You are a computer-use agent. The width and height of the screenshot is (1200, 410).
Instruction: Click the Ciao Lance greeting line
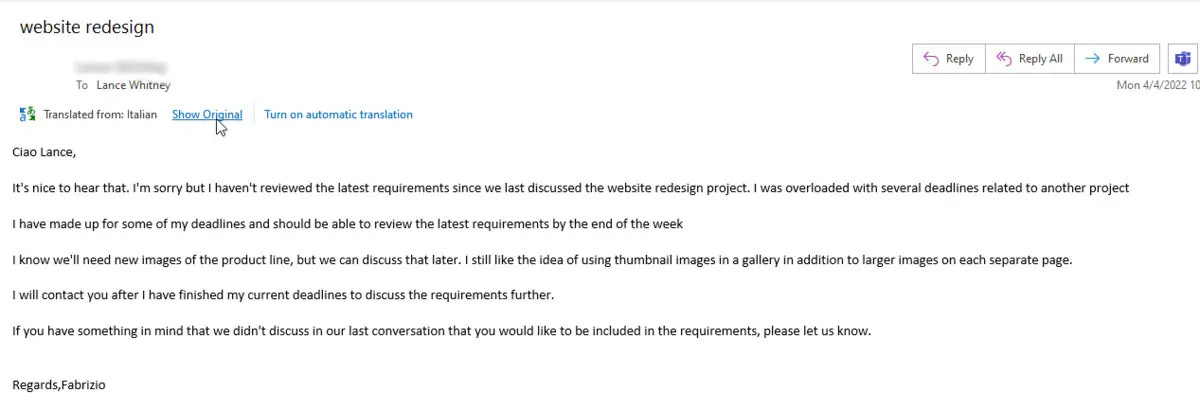pyautogui.click(x=44, y=152)
